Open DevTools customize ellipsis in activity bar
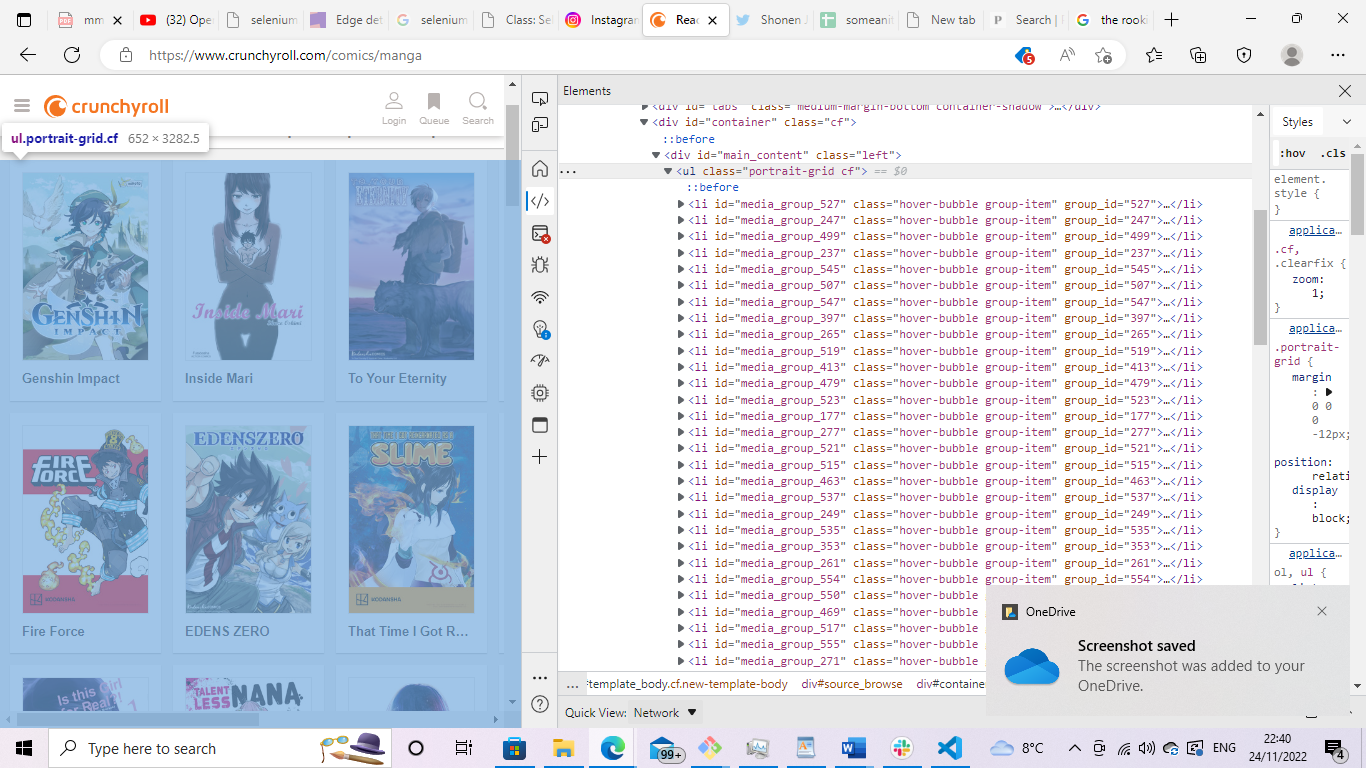This screenshot has height=768, width=1366. point(540,678)
